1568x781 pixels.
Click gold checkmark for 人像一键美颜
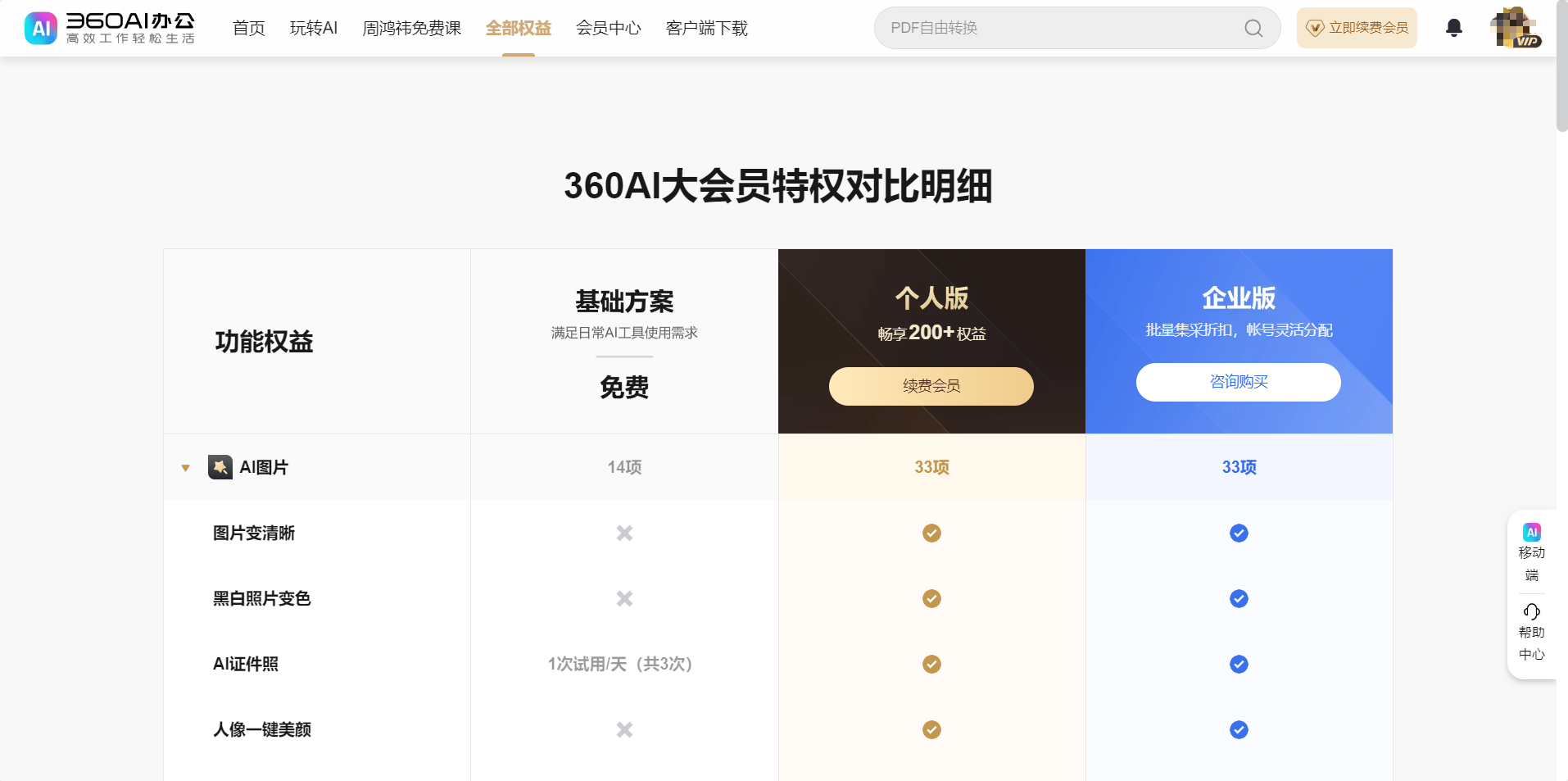coord(931,729)
